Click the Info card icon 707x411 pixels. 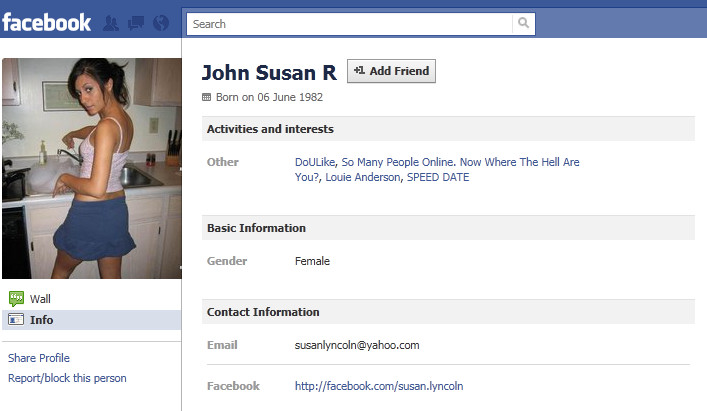click(16, 320)
